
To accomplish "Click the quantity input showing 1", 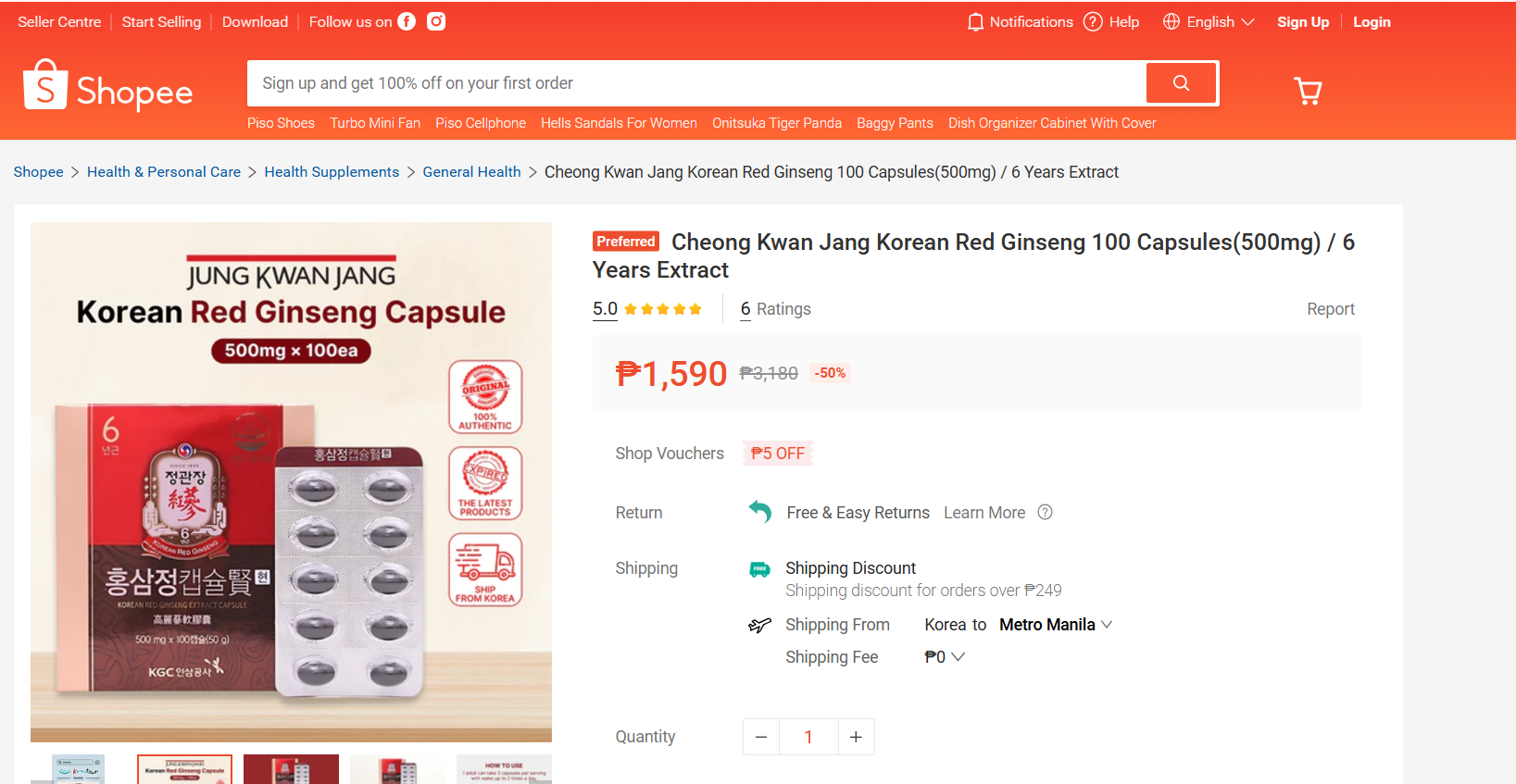I will pos(808,737).
